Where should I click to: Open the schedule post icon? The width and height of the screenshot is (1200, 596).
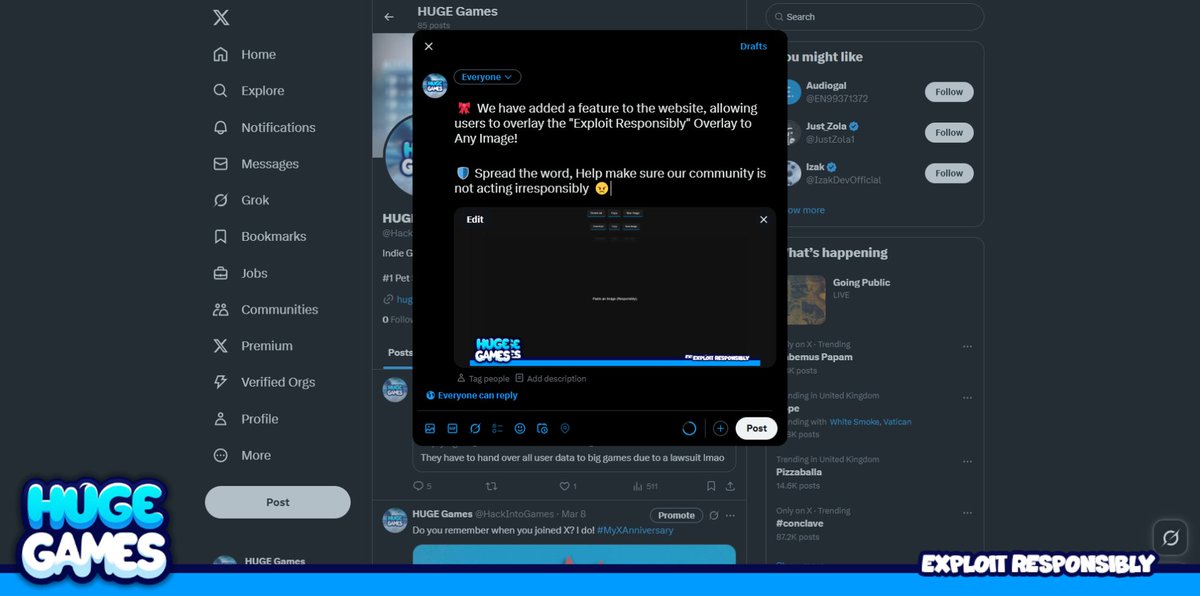pyautogui.click(x=541, y=428)
